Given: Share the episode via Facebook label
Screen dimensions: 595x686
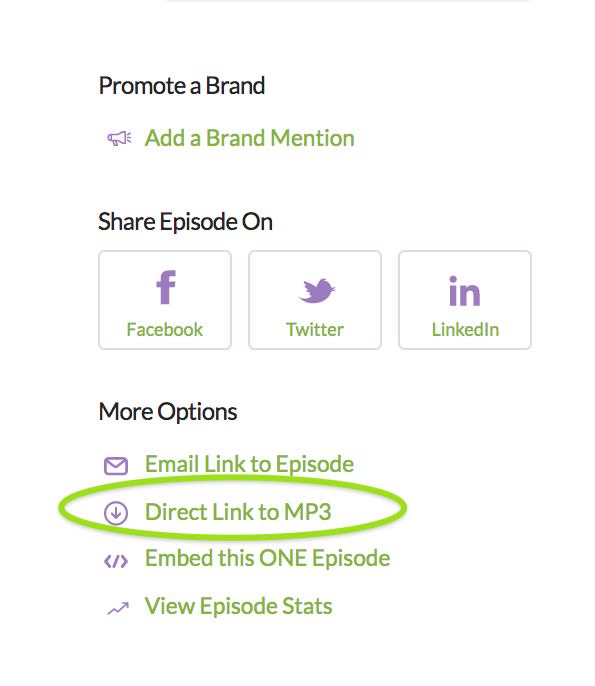Looking at the screenshot, I should (164, 329).
